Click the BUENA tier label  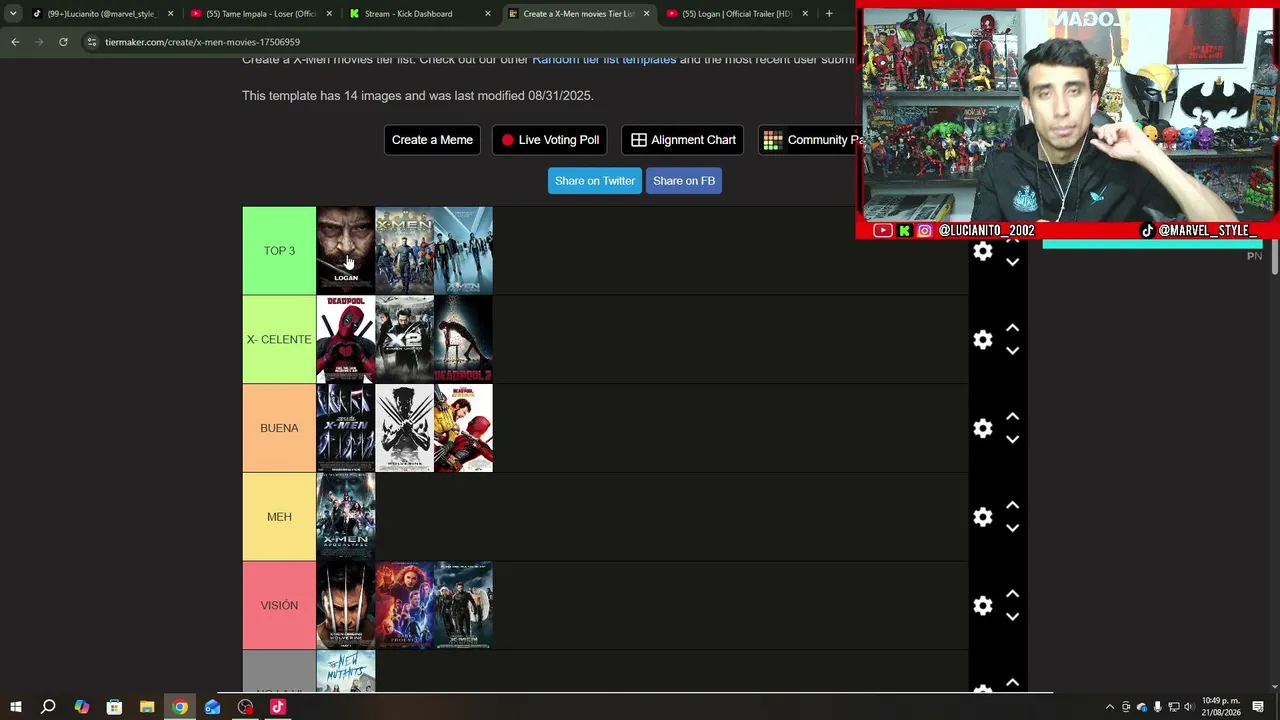(x=279, y=428)
